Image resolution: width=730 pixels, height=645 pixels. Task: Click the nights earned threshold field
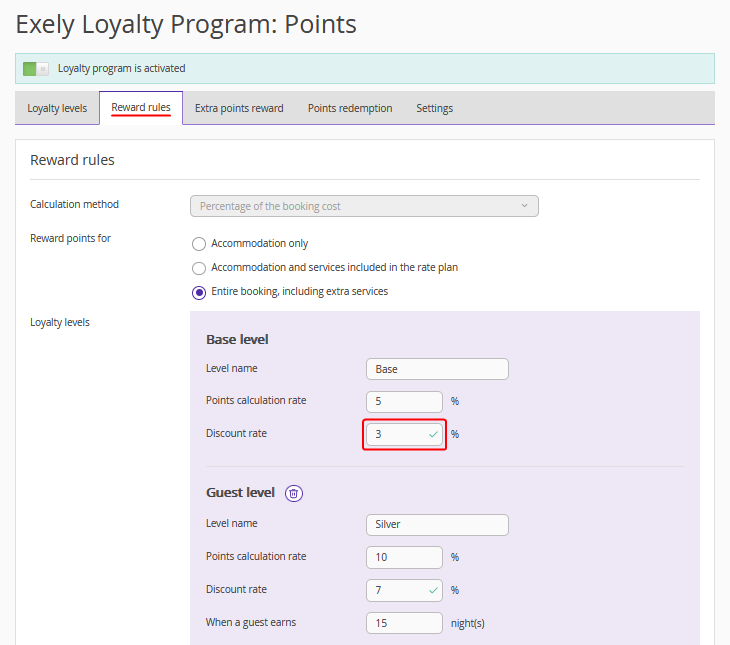[x=404, y=623]
